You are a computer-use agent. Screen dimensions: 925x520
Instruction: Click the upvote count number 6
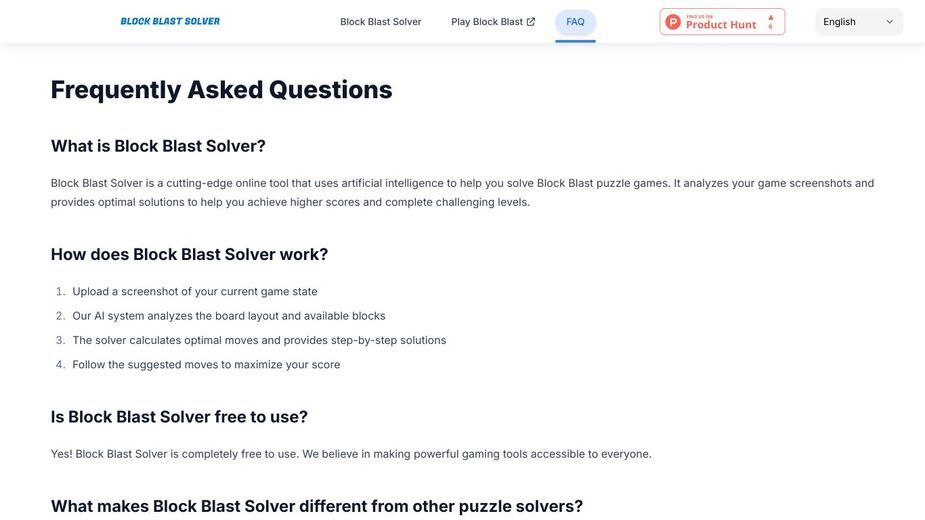click(x=770, y=27)
